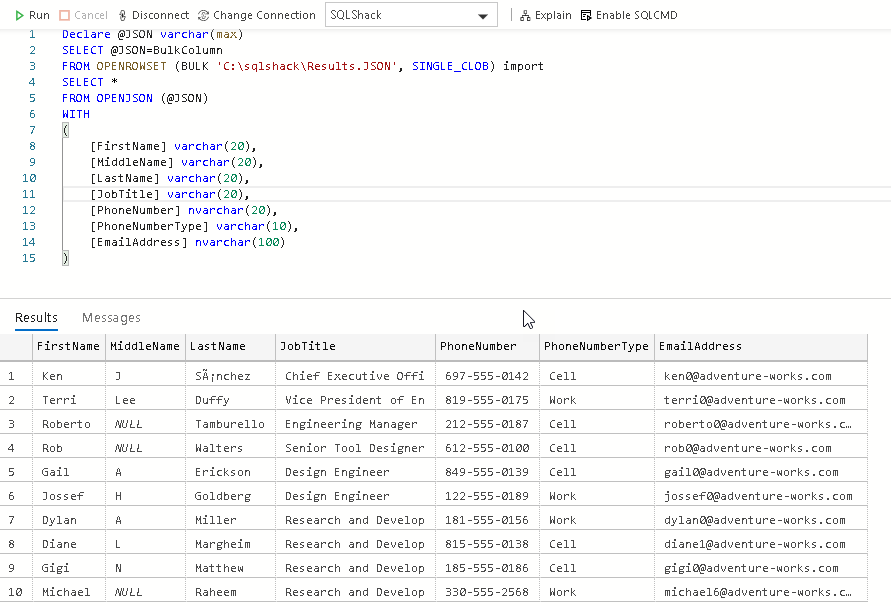Click the Explain query plan icon
The image size is (891, 606).
coord(526,15)
